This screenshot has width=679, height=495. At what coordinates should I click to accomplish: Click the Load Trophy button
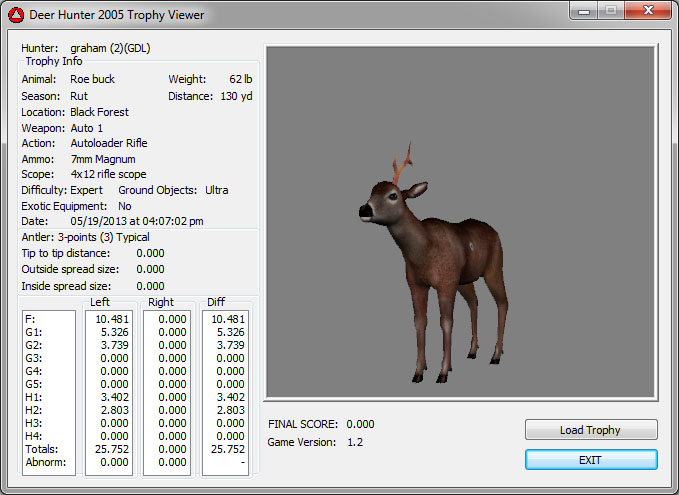[590, 430]
